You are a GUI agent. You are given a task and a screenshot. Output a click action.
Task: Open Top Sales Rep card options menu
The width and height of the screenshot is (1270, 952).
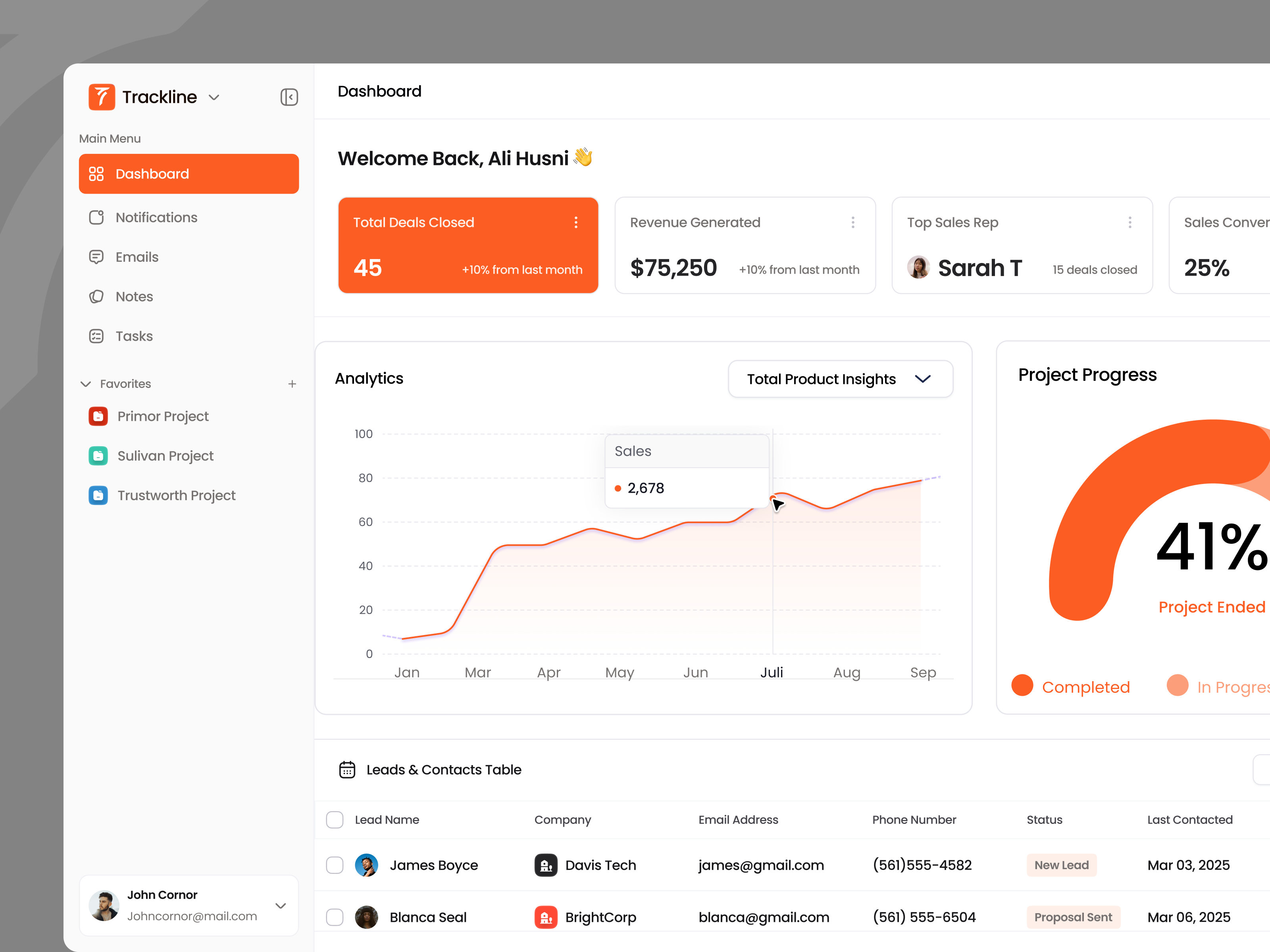[x=1130, y=223]
